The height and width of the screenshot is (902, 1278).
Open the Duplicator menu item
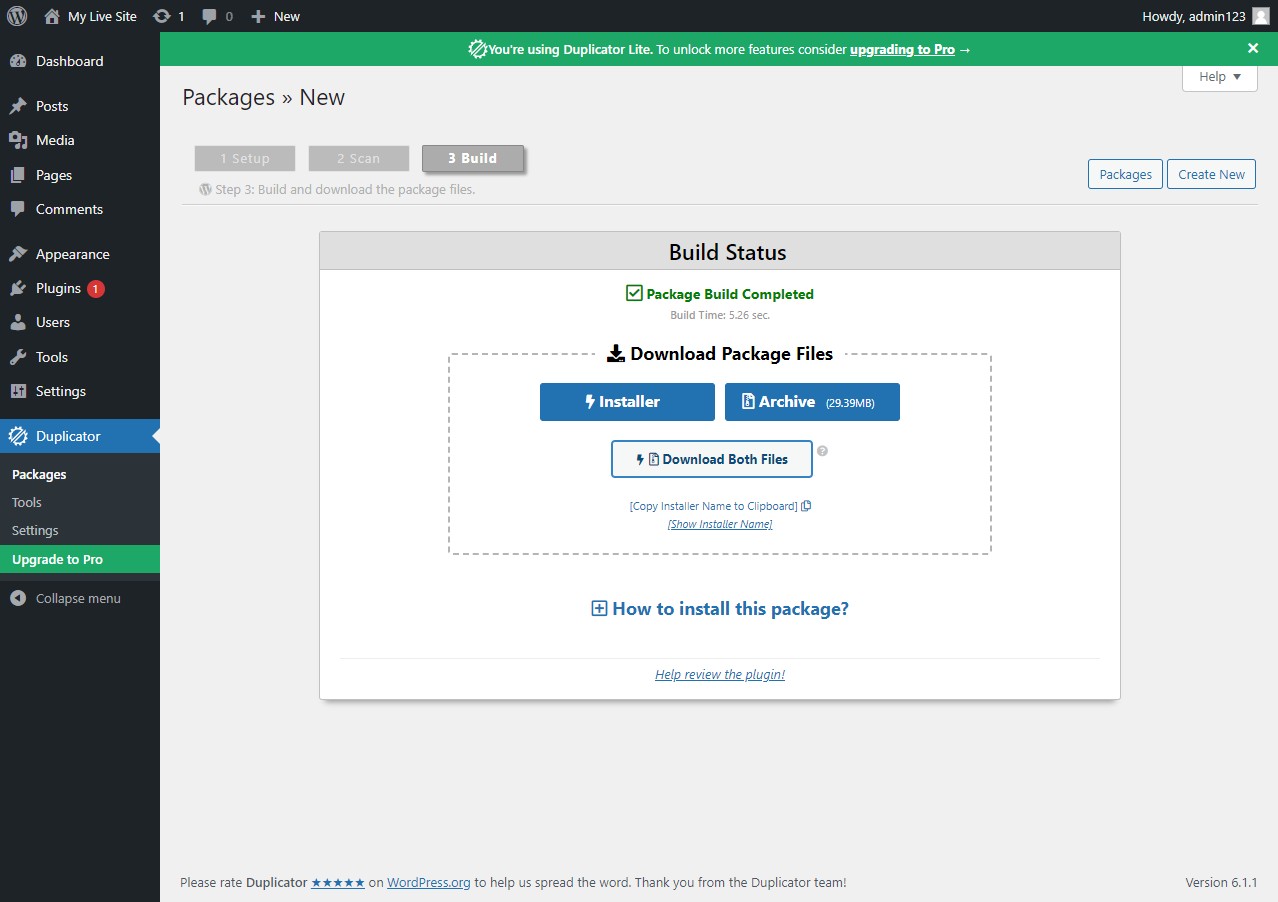pos(80,436)
